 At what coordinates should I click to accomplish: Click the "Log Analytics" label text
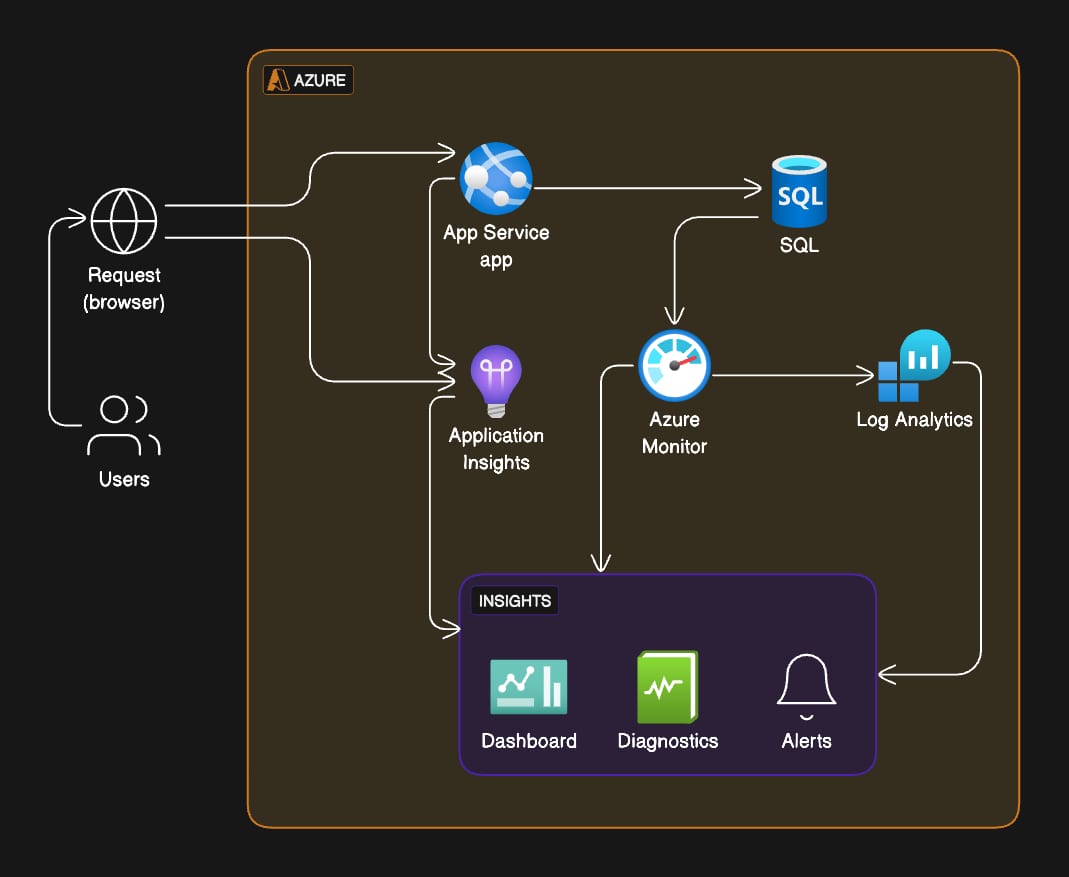coord(914,419)
